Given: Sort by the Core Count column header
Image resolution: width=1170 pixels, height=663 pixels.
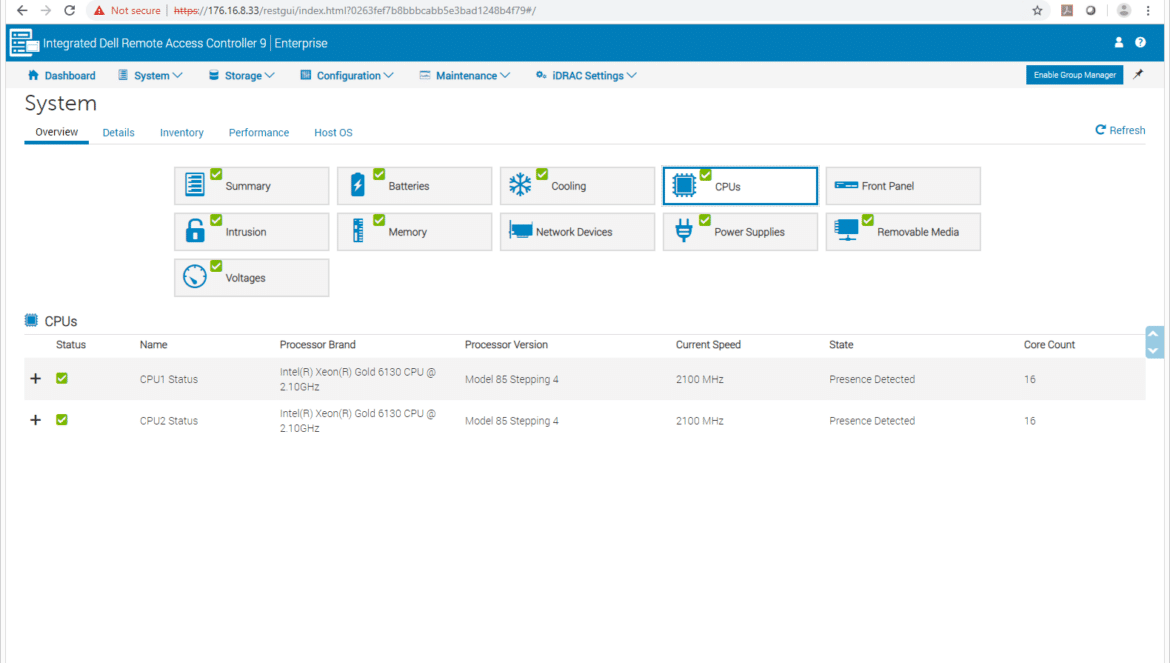Looking at the screenshot, I should [1049, 345].
